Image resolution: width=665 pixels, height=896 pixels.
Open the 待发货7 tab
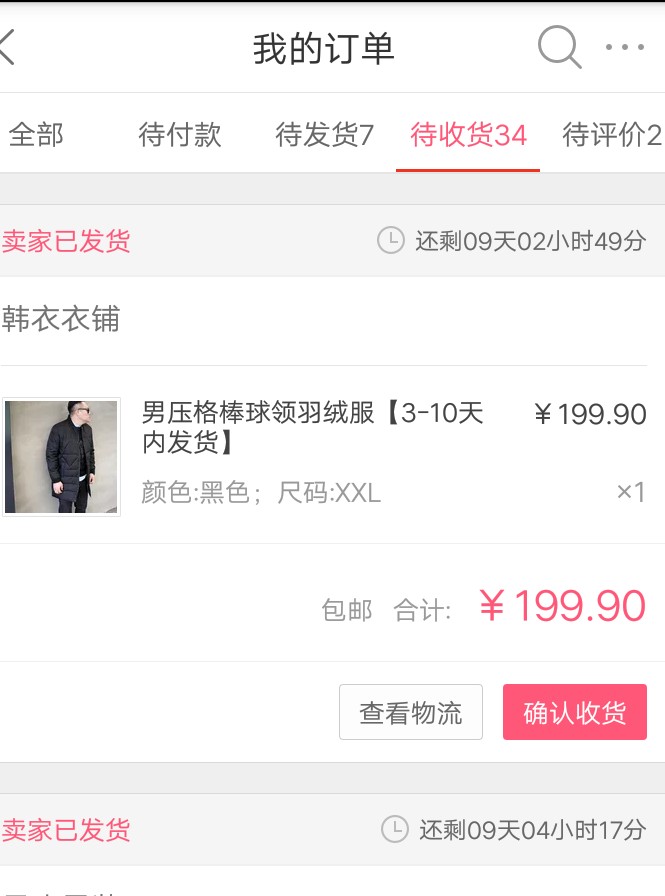(324, 135)
